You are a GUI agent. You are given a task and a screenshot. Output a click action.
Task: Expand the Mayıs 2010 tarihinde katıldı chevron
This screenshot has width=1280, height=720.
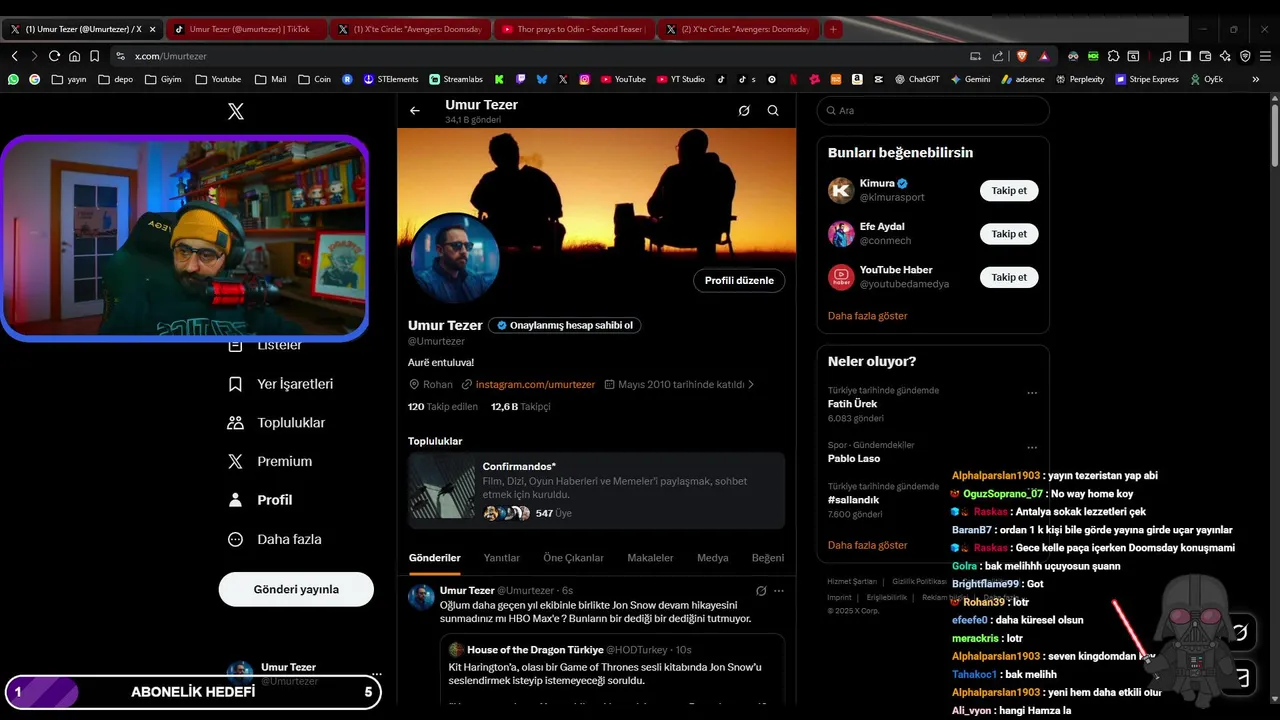[751, 384]
